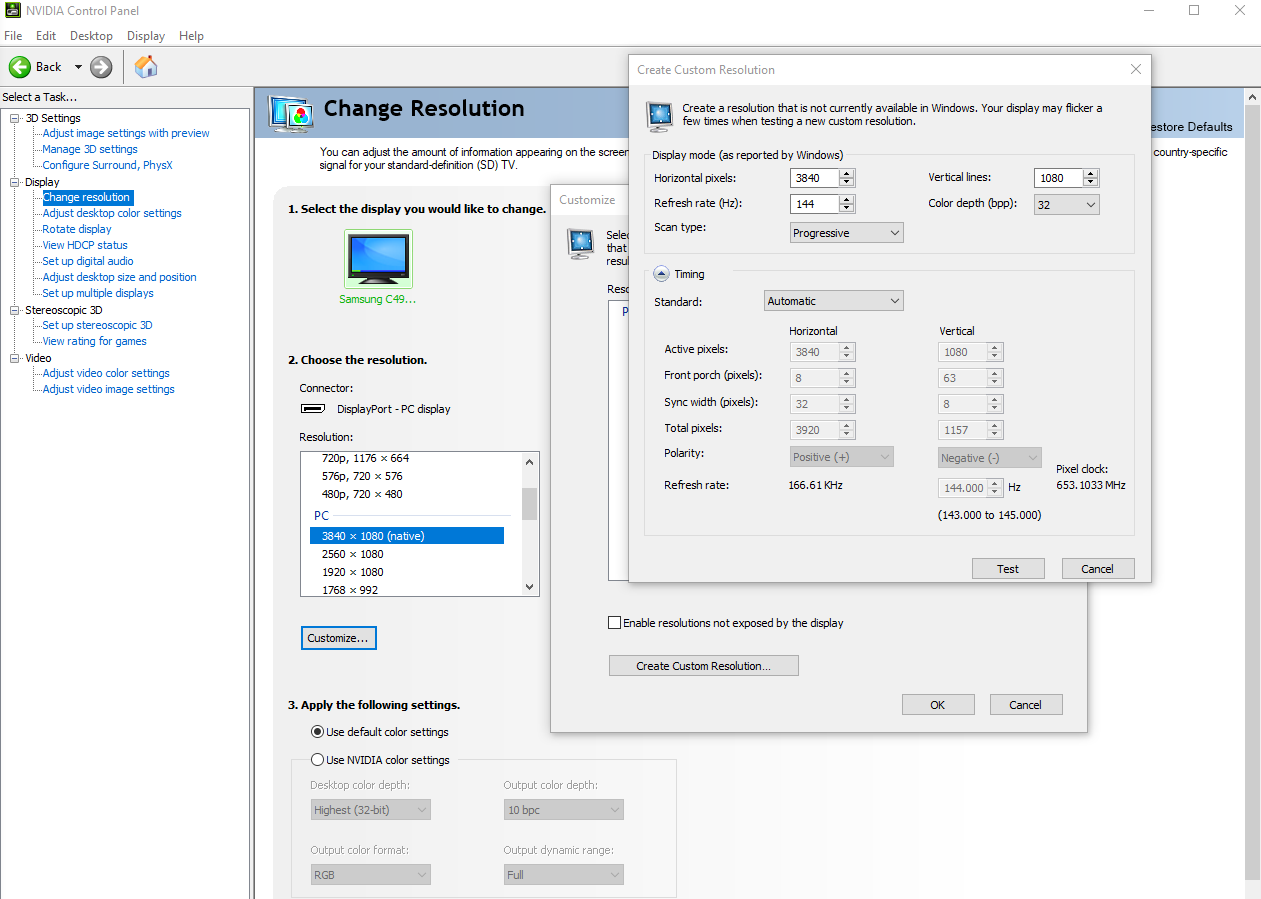Open Adjust desktop color settings

(112, 213)
